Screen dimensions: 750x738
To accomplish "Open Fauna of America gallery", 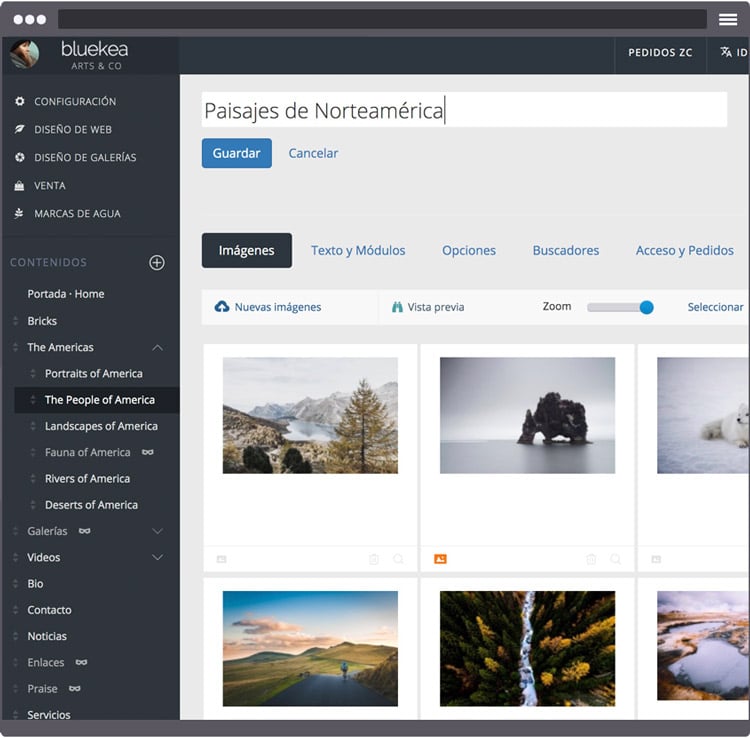I will tap(88, 452).
